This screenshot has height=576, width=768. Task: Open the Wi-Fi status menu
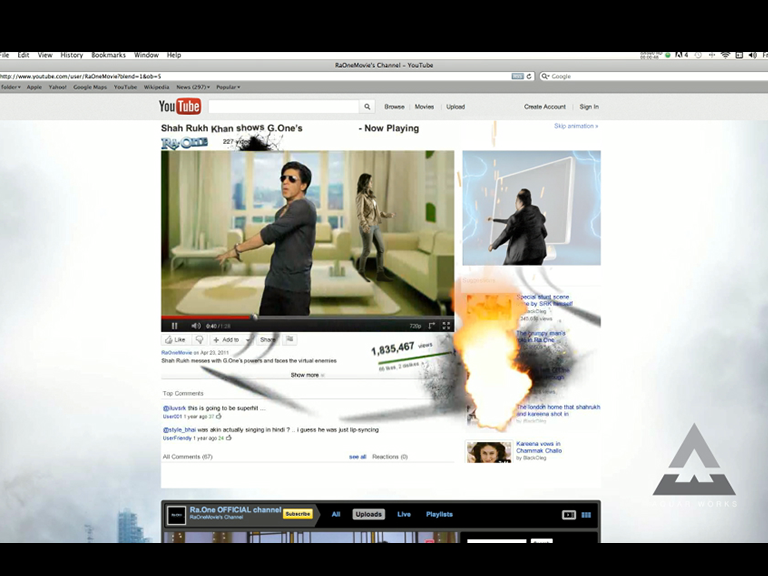pos(725,55)
